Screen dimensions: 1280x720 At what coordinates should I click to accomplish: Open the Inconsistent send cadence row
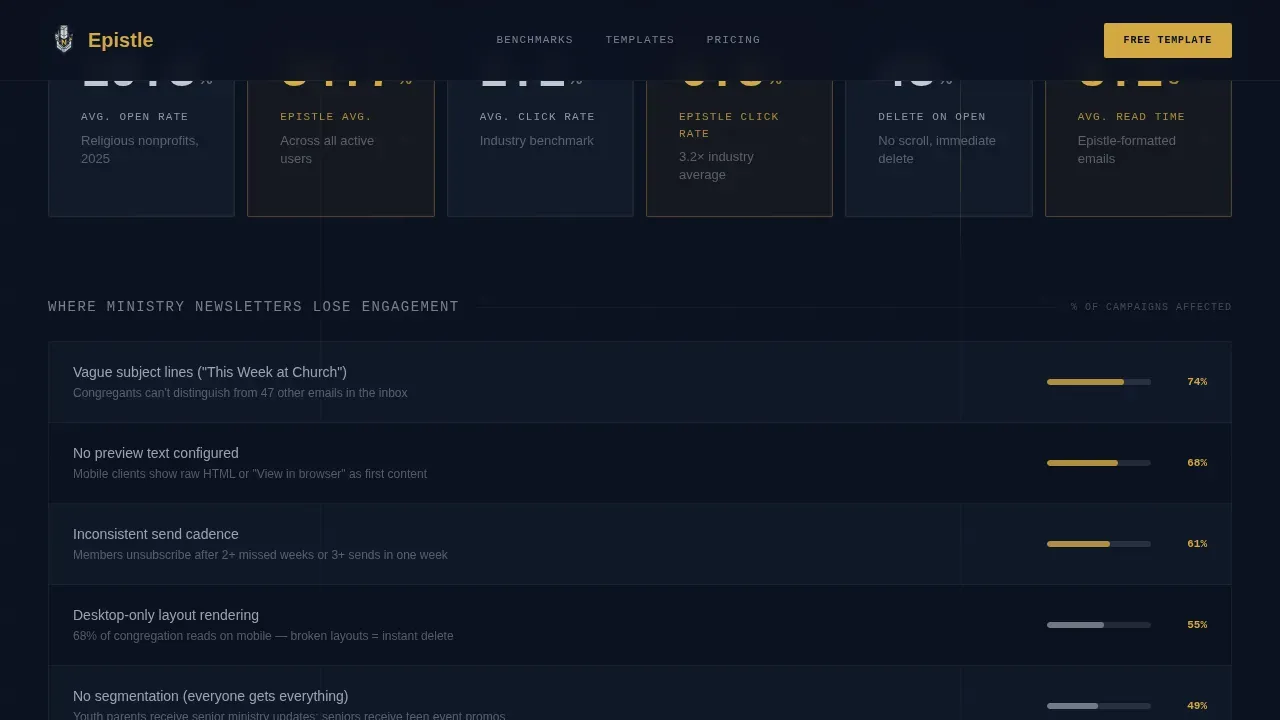[640, 544]
